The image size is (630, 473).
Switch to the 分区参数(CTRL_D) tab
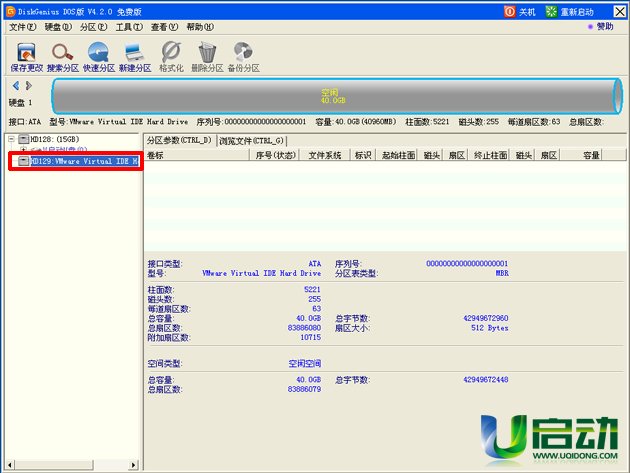click(x=179, y=140)
